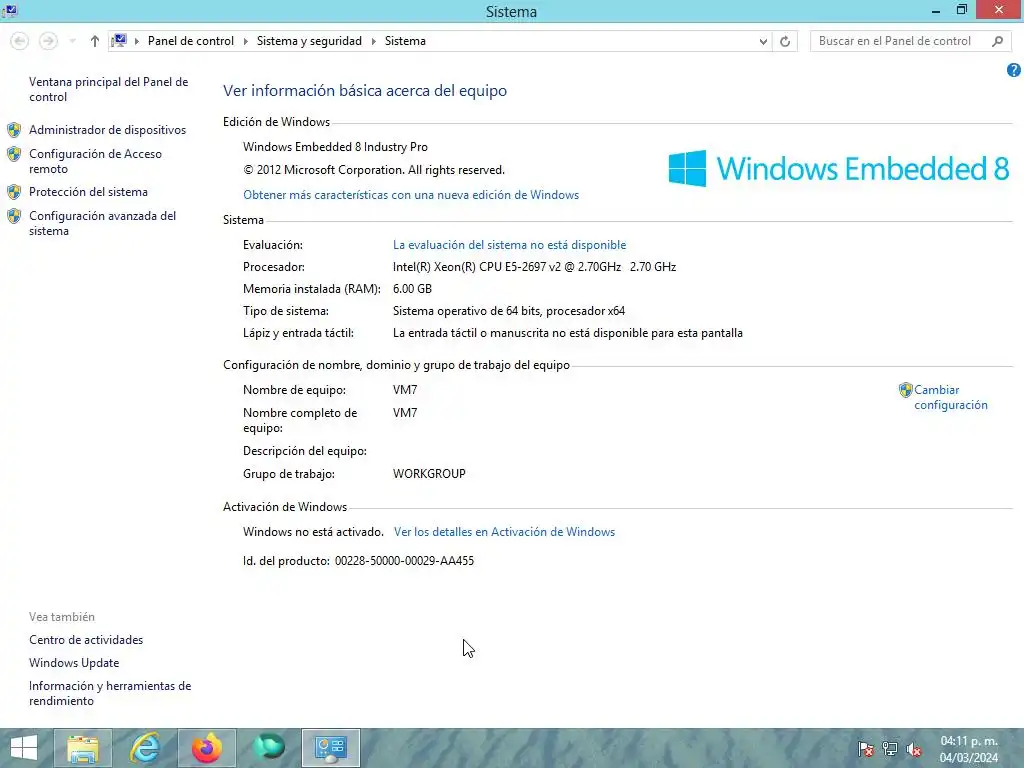Open the green circular app on taskbar
1024x768 pixels.
tap(268, 748)
